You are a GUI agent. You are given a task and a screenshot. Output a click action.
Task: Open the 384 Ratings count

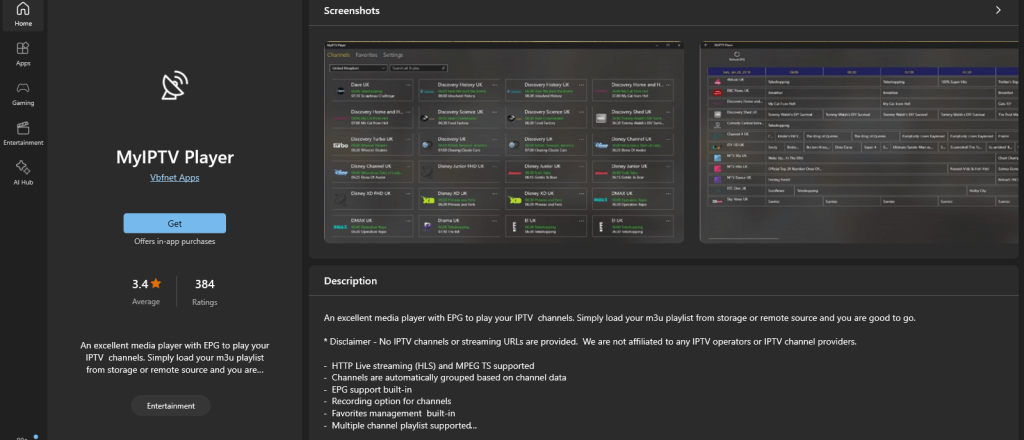(x=205, y=290)
